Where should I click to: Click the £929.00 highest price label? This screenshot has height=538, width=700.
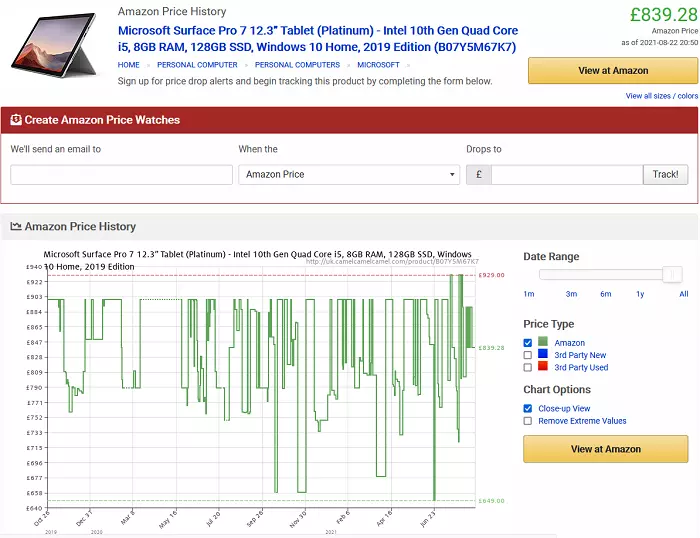pyautogui.click(x=492, y=275)
